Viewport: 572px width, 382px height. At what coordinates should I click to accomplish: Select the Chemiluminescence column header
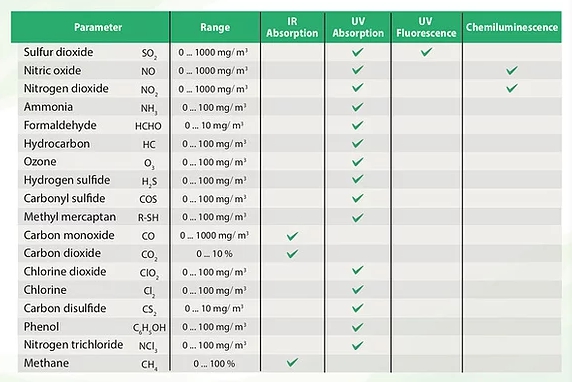[x=512, y=27]
